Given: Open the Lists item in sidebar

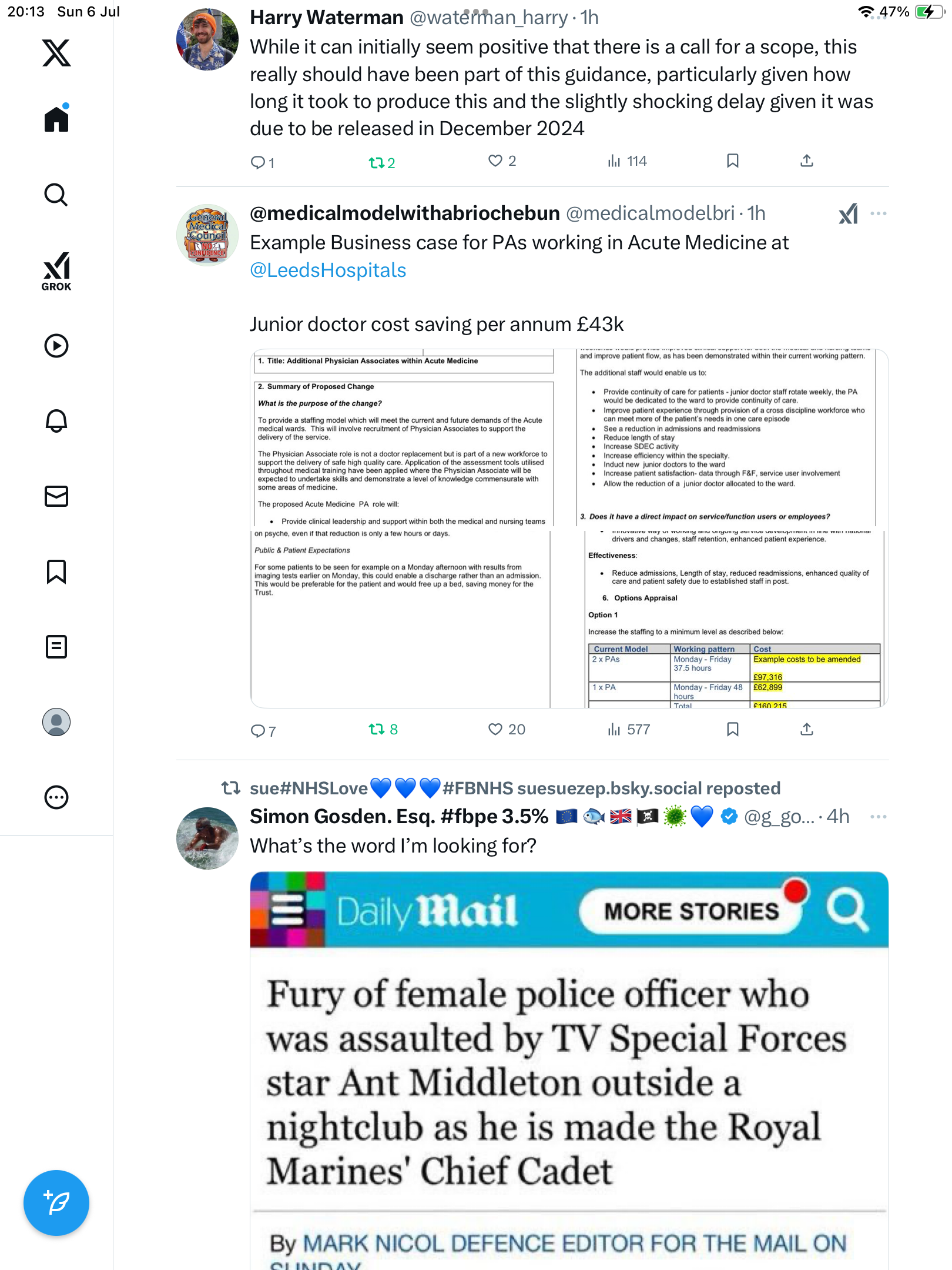Looking at the screenshot, I should click(x=56, y=647).
